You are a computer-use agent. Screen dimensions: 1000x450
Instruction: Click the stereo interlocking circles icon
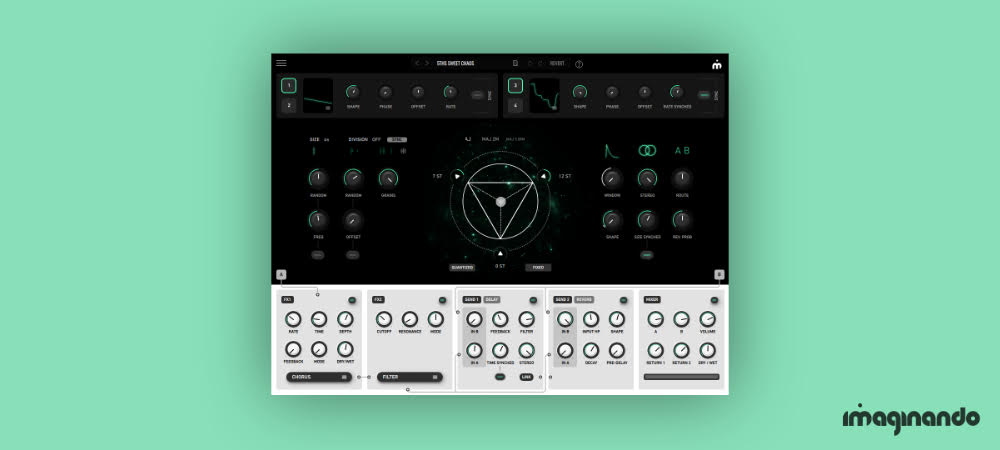[647, 150]
